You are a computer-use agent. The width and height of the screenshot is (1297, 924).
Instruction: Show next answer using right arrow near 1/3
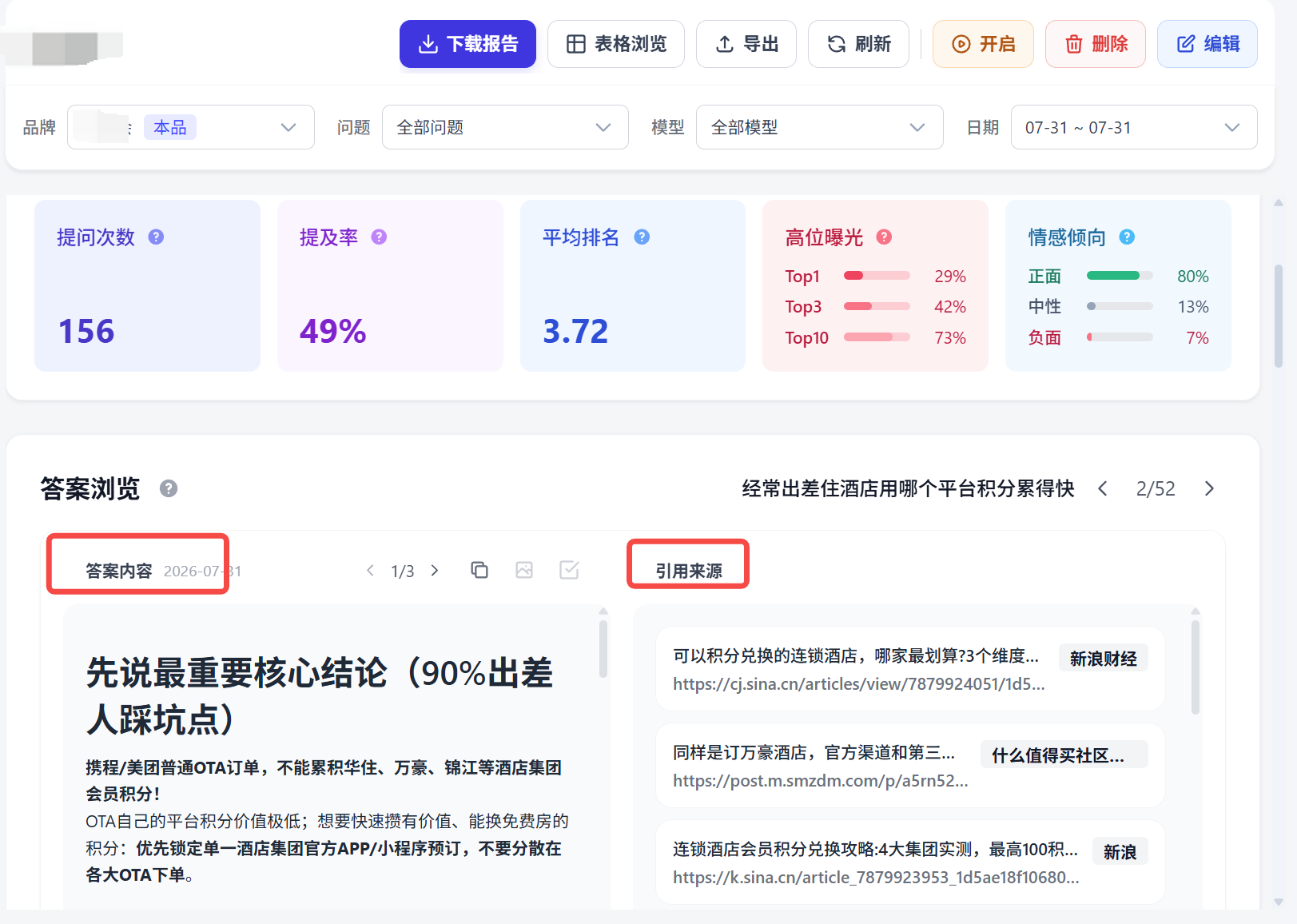tap(435, 570)
